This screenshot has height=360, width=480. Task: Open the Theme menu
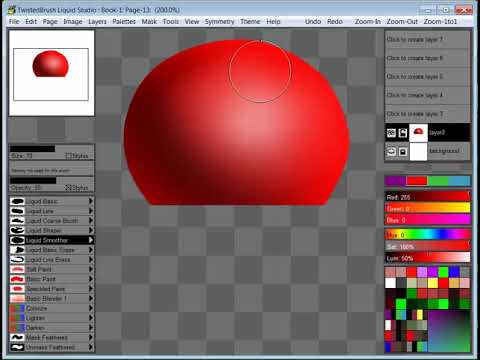click(250, 22)
